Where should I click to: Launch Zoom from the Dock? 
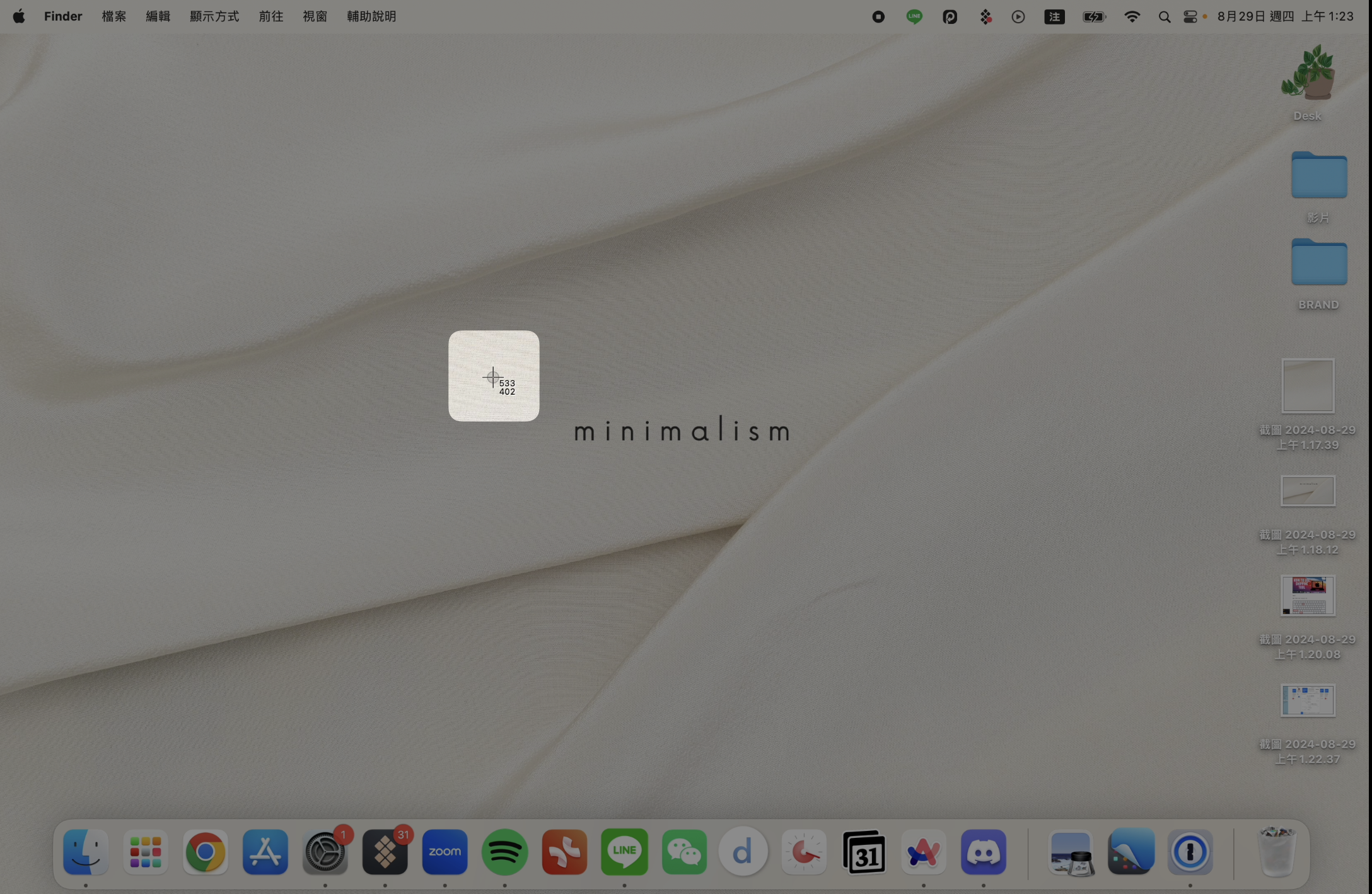445,852
